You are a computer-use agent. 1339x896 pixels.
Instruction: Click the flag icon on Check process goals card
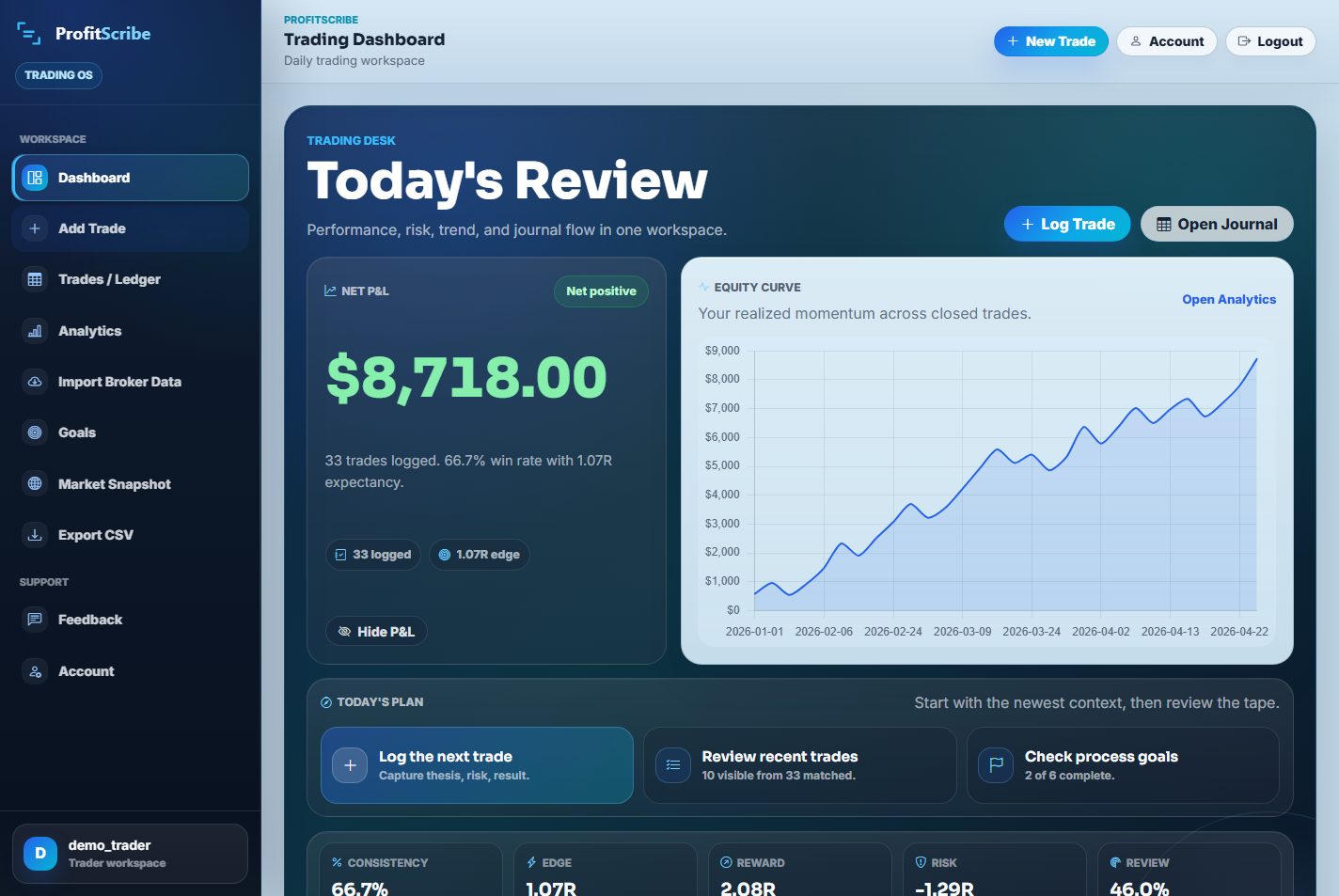click(x=996, y=765)
